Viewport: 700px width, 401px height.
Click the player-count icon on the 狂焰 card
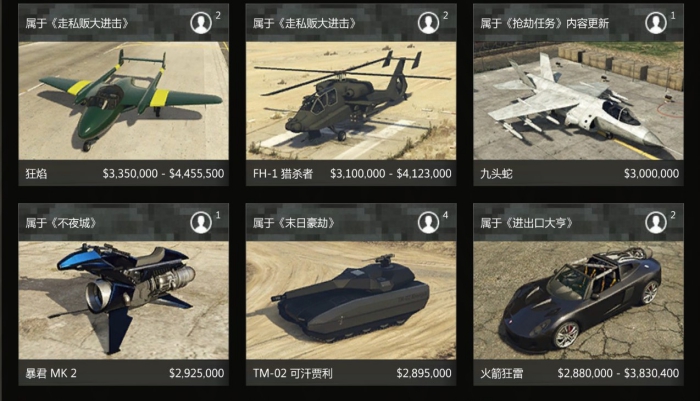pos(201,23)
